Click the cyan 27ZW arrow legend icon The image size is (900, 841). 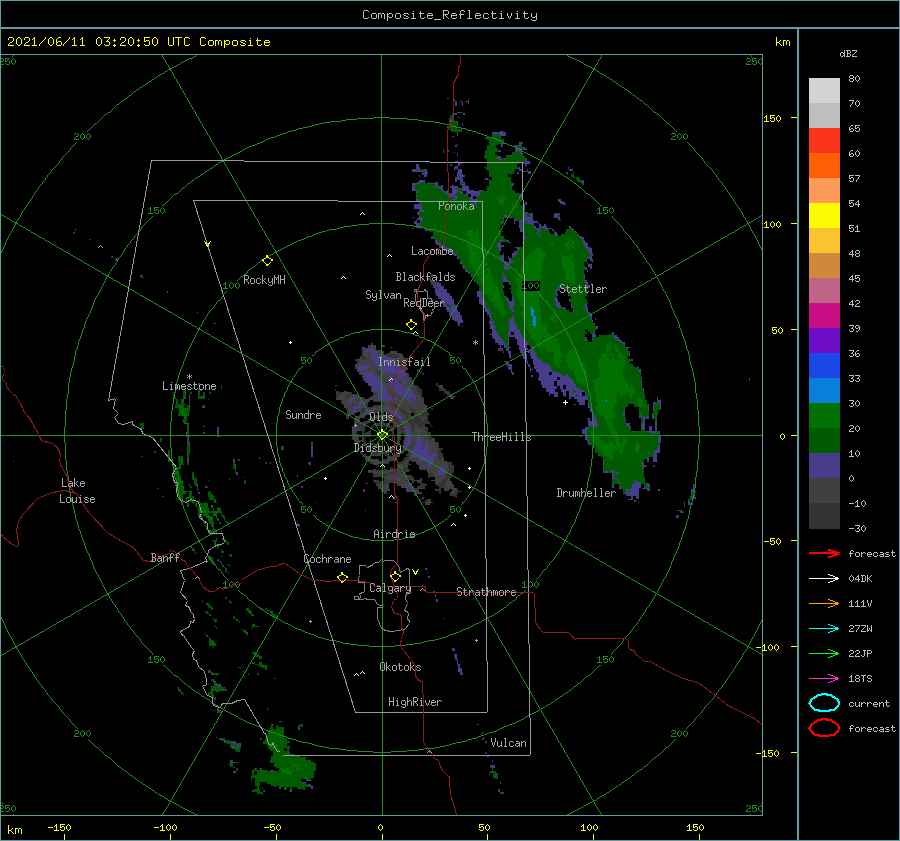click(824, 629)
